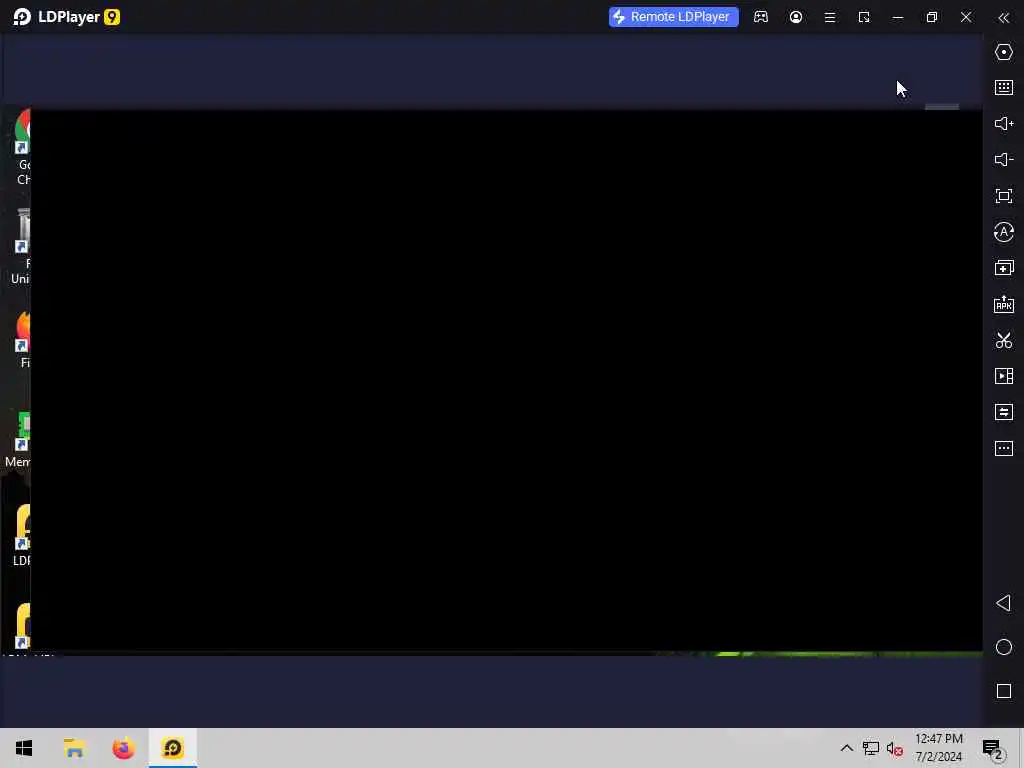1024x768 pixels.
Task: Open the gamepad settings icon in title bar
Action: 761,17
